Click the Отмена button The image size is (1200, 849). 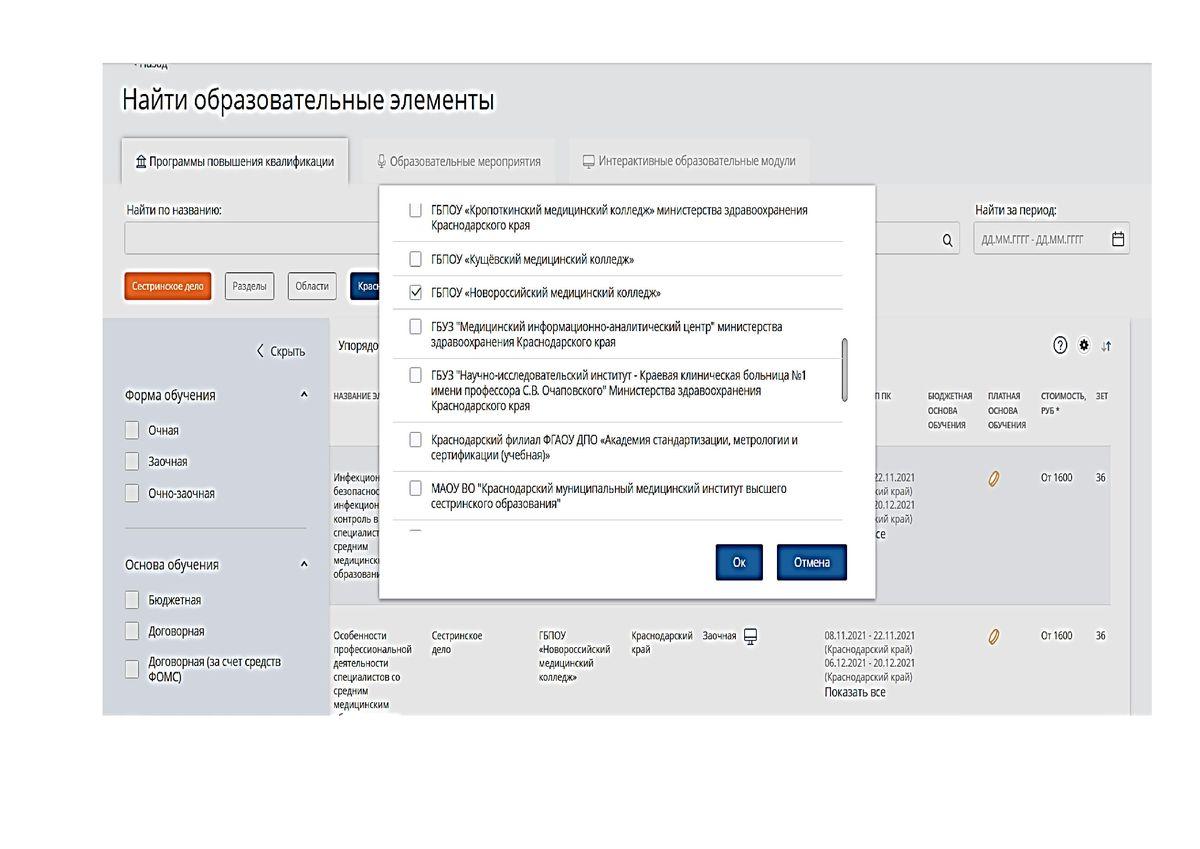click(x=812, y=562)
